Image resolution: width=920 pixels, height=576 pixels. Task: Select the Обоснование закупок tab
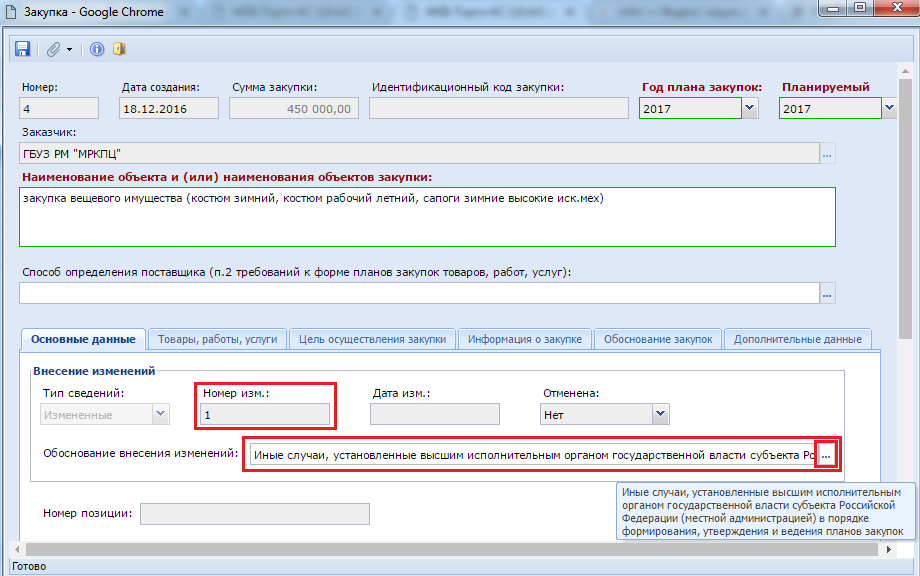(x=657, y=339)
